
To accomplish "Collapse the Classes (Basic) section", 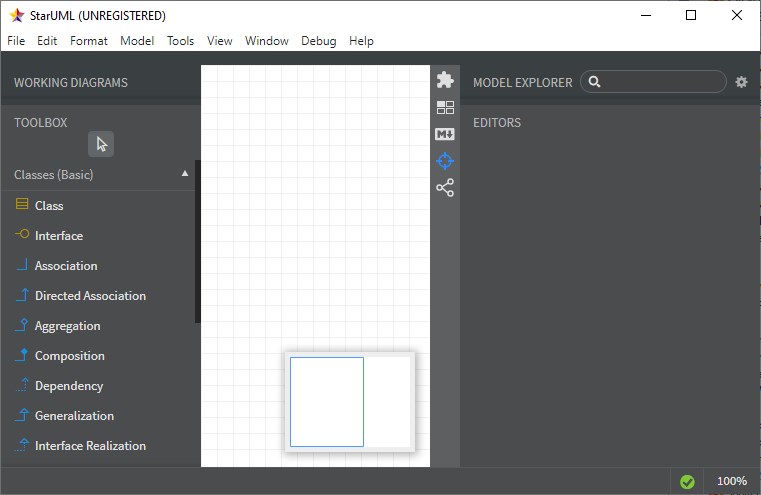I will [x=184, y=174].
